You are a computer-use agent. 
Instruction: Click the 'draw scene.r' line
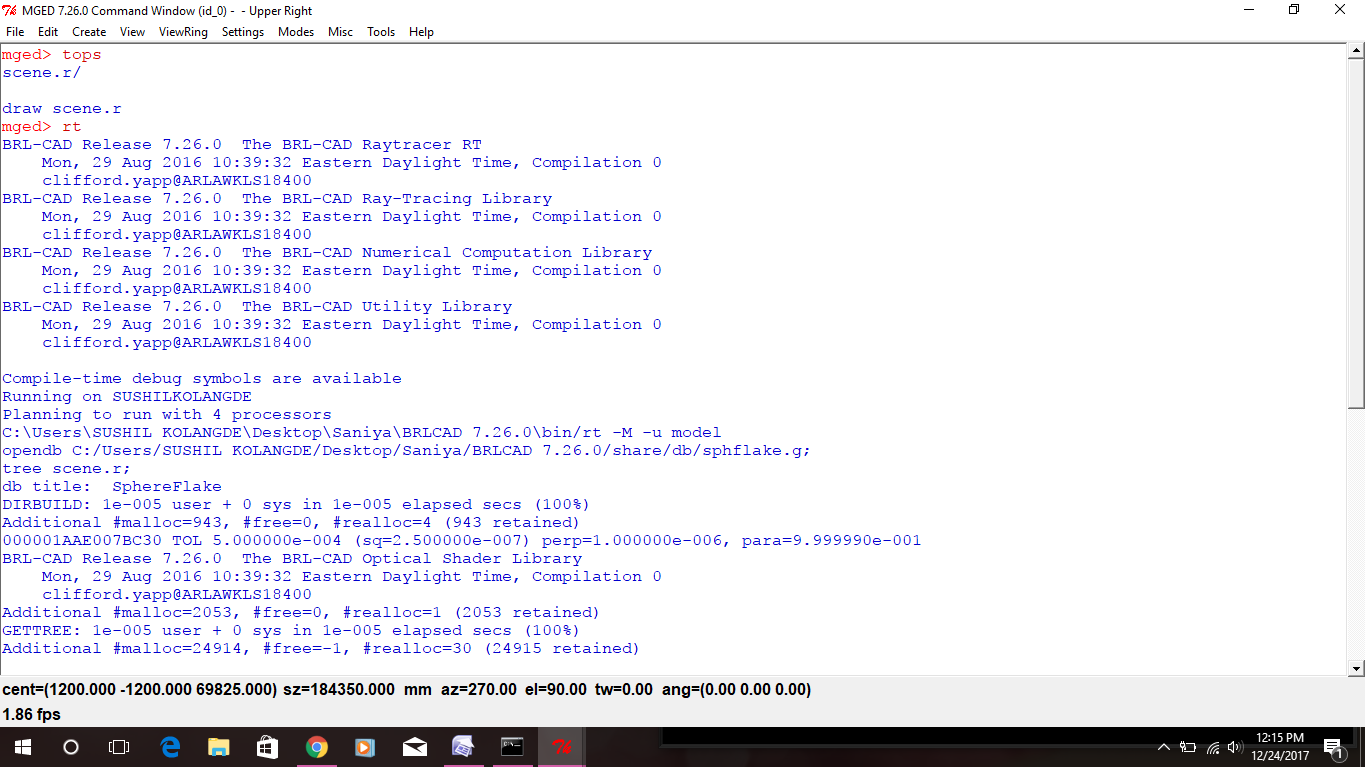[62, 109]
